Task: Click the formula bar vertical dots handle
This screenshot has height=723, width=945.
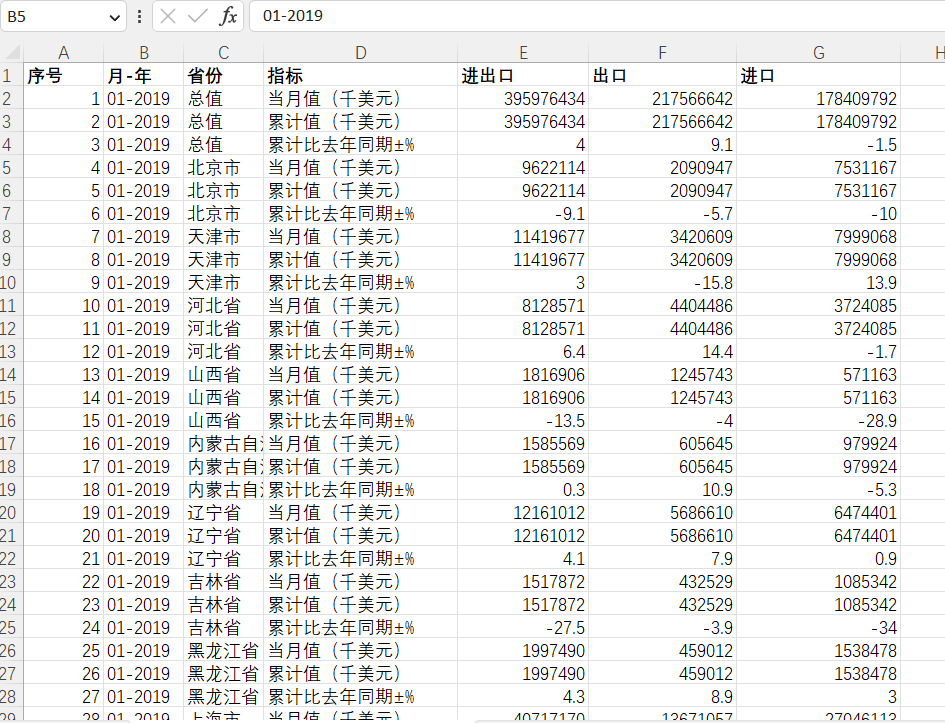Action: coord(140,16)
